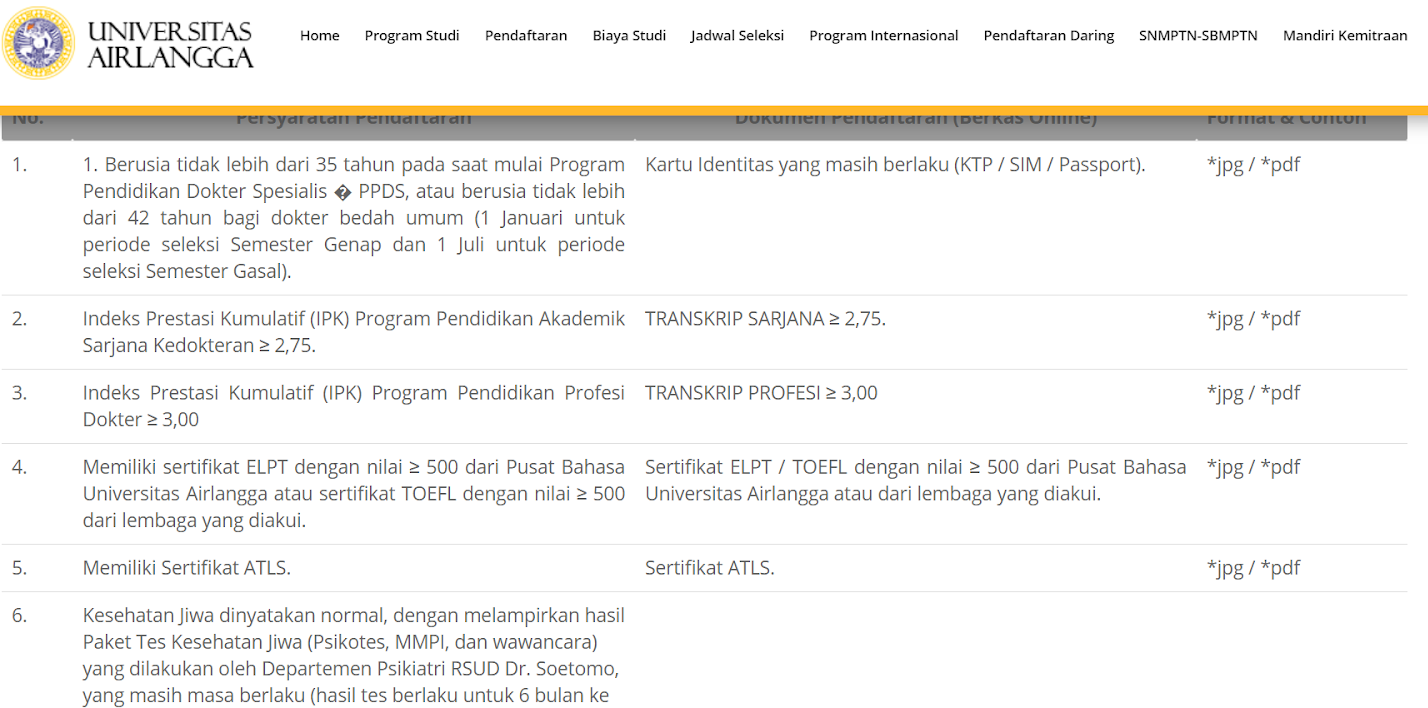1428x708 pixels.
Task: Click the requirement text about age 35 tahun
Action: click(x=354, y=218)
